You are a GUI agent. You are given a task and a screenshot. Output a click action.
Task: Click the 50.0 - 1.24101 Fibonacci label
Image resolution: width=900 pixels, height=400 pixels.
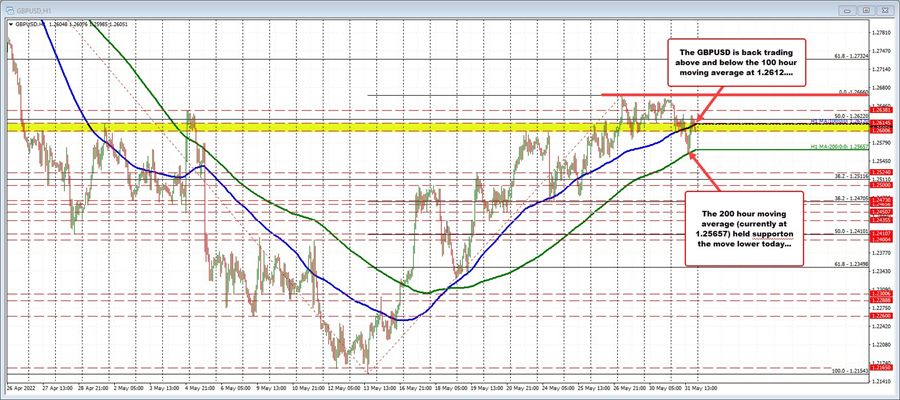(850, 231)
